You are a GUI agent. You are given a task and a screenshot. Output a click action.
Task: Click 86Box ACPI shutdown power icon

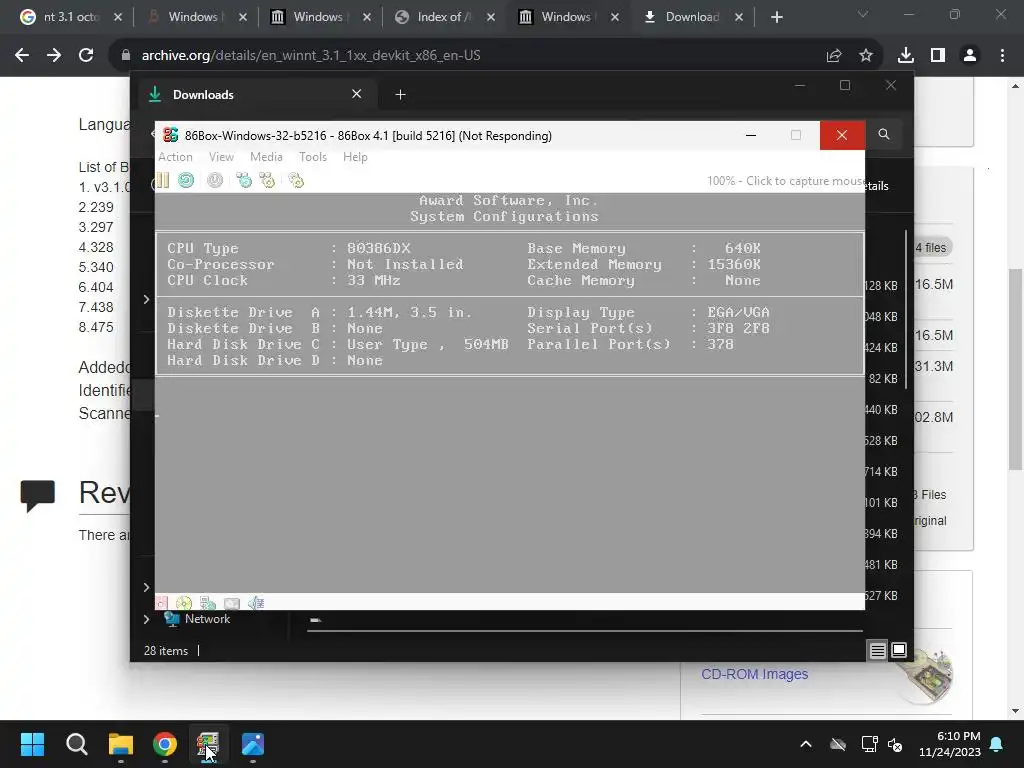point(215,180)
